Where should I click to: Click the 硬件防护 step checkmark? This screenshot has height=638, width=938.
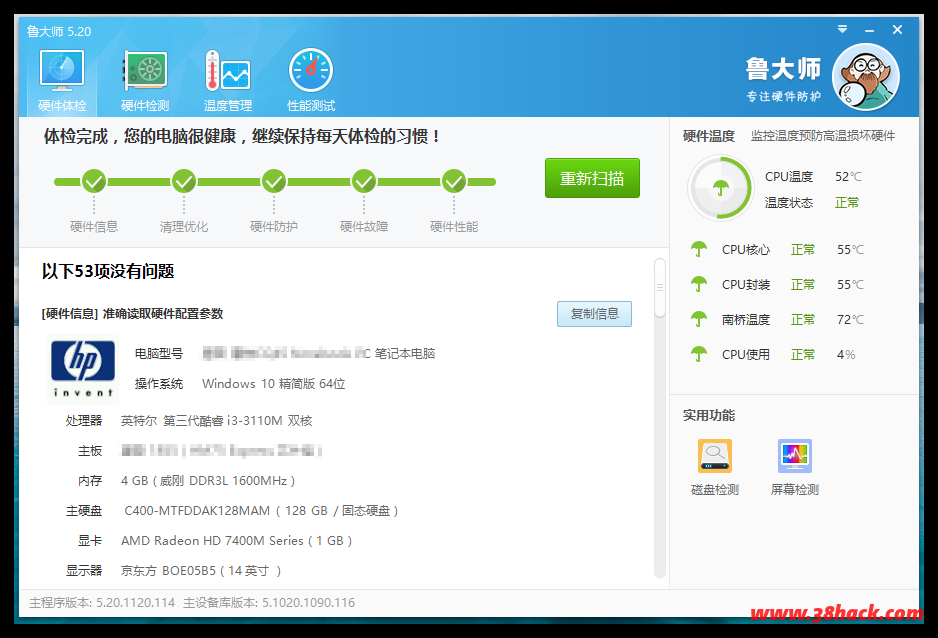[274, 181]
